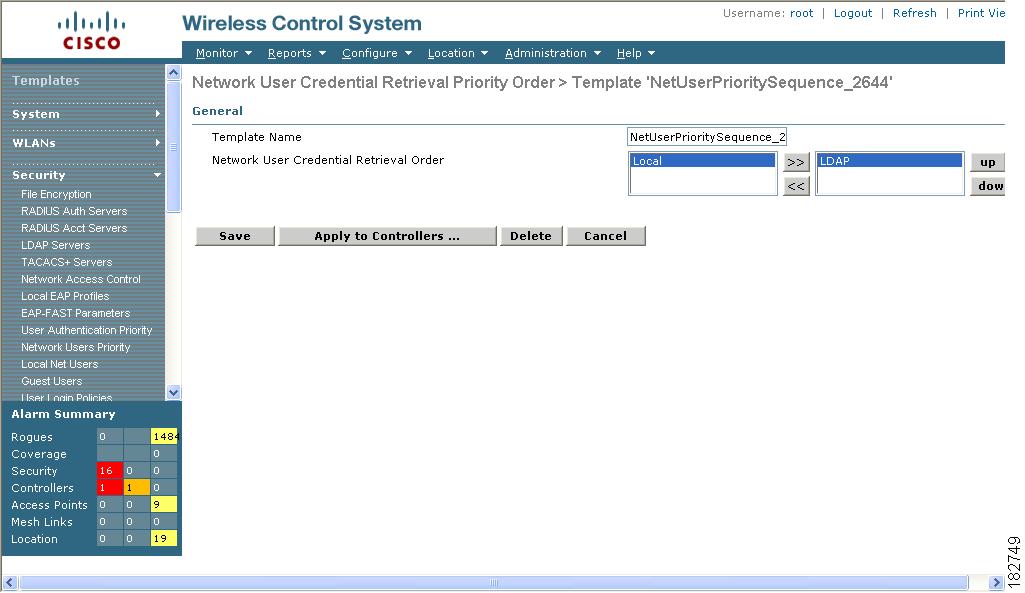The width and height of the screenshot is (1025, 593).
Task: Select Local in the left list
Action: tap(703, 161)
